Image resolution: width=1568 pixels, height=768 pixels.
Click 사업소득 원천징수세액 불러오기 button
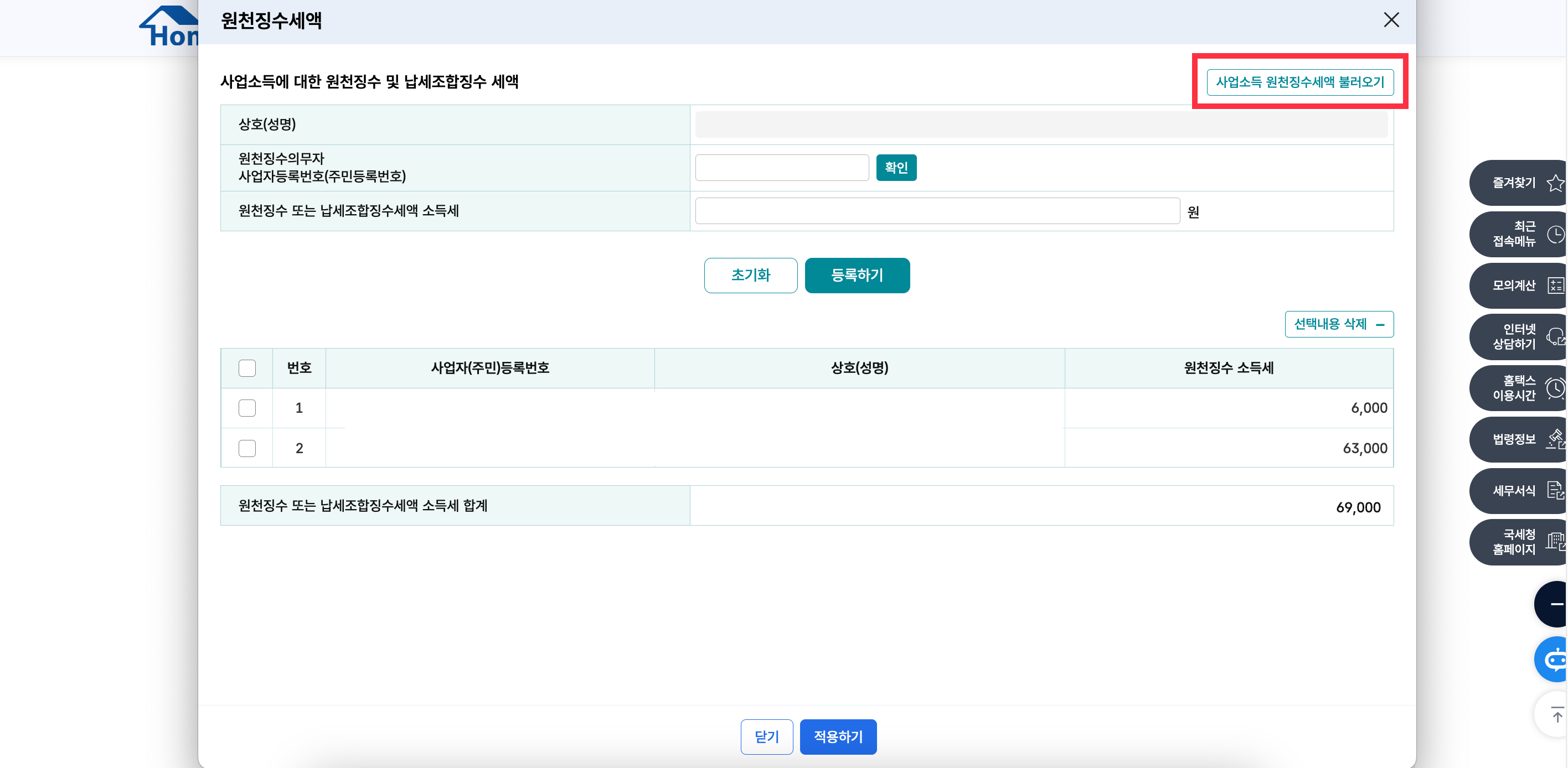point(1299,82)
